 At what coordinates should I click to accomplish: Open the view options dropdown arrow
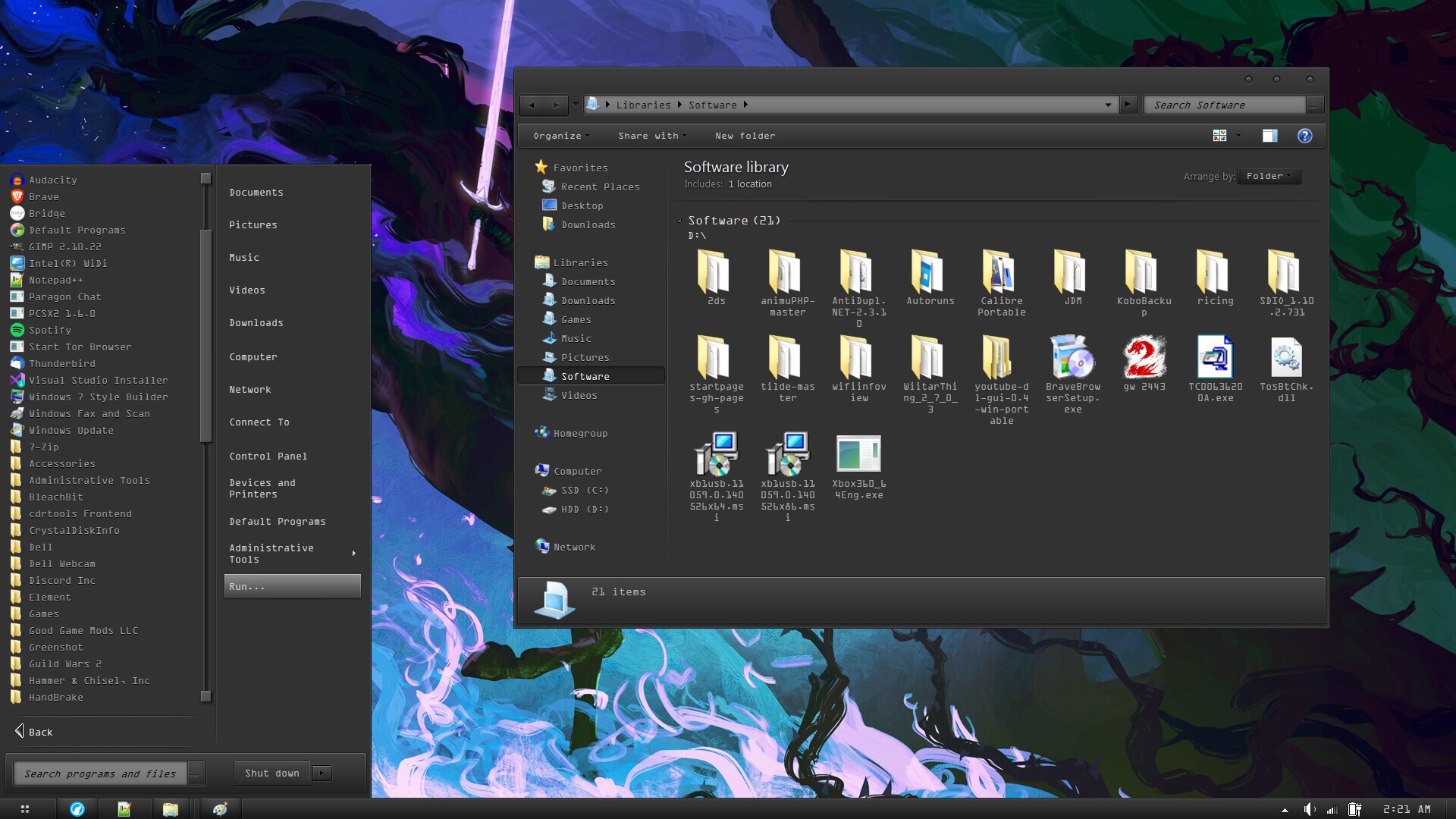point(1238,136)
